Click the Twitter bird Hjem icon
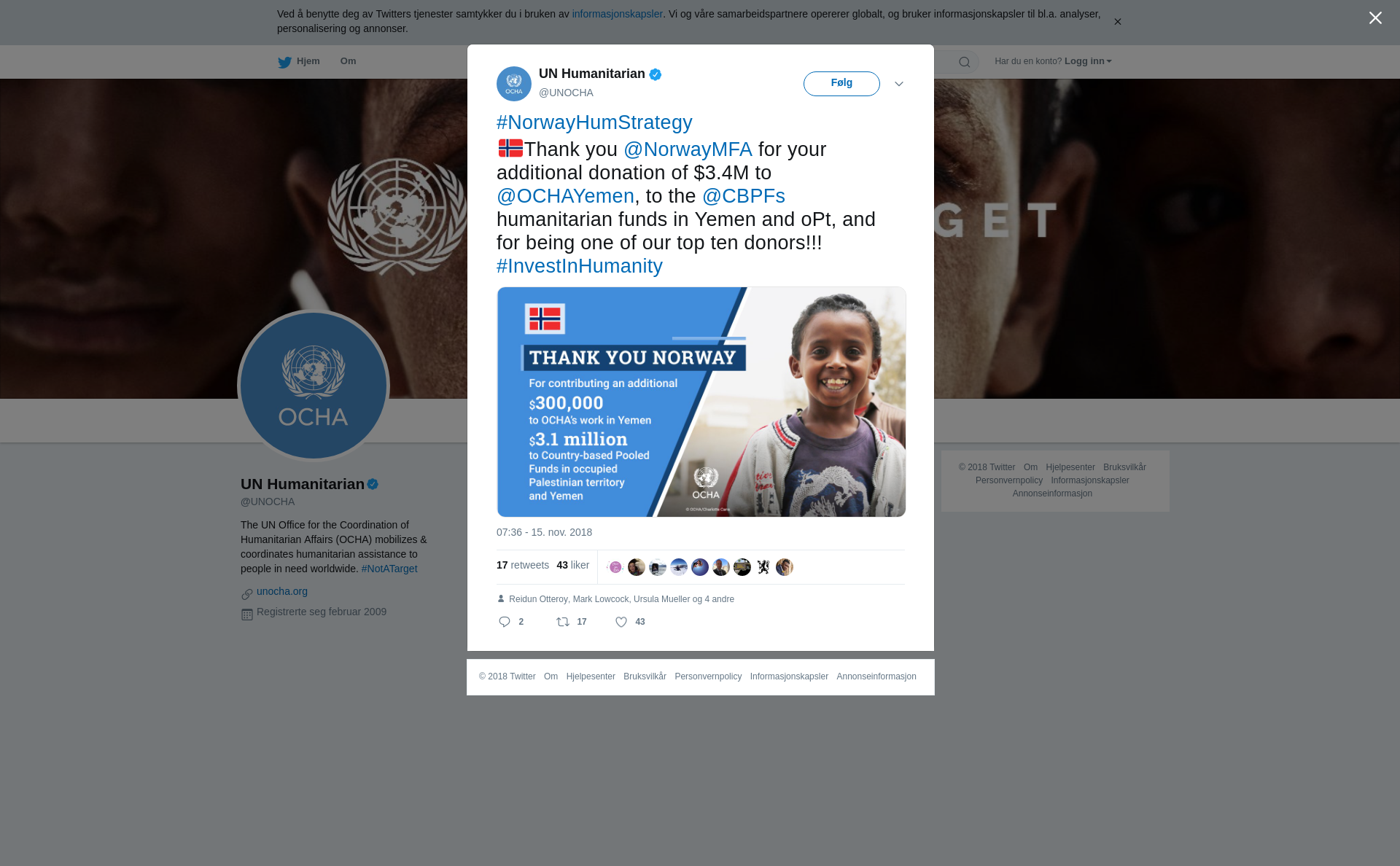The image size is (1400, 866). coord(284,62)
